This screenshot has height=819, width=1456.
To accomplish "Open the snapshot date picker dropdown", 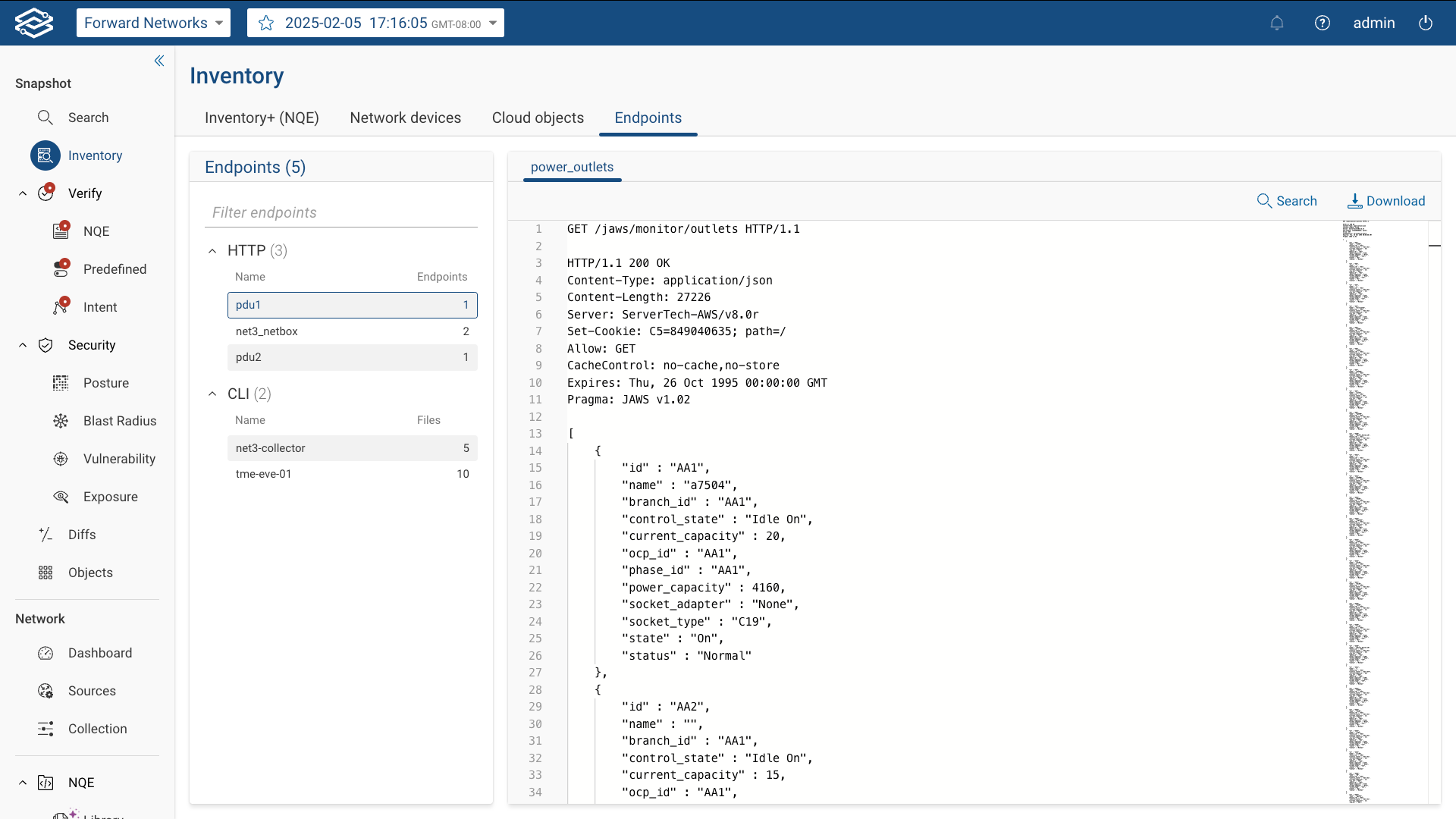I will [494, 23].
